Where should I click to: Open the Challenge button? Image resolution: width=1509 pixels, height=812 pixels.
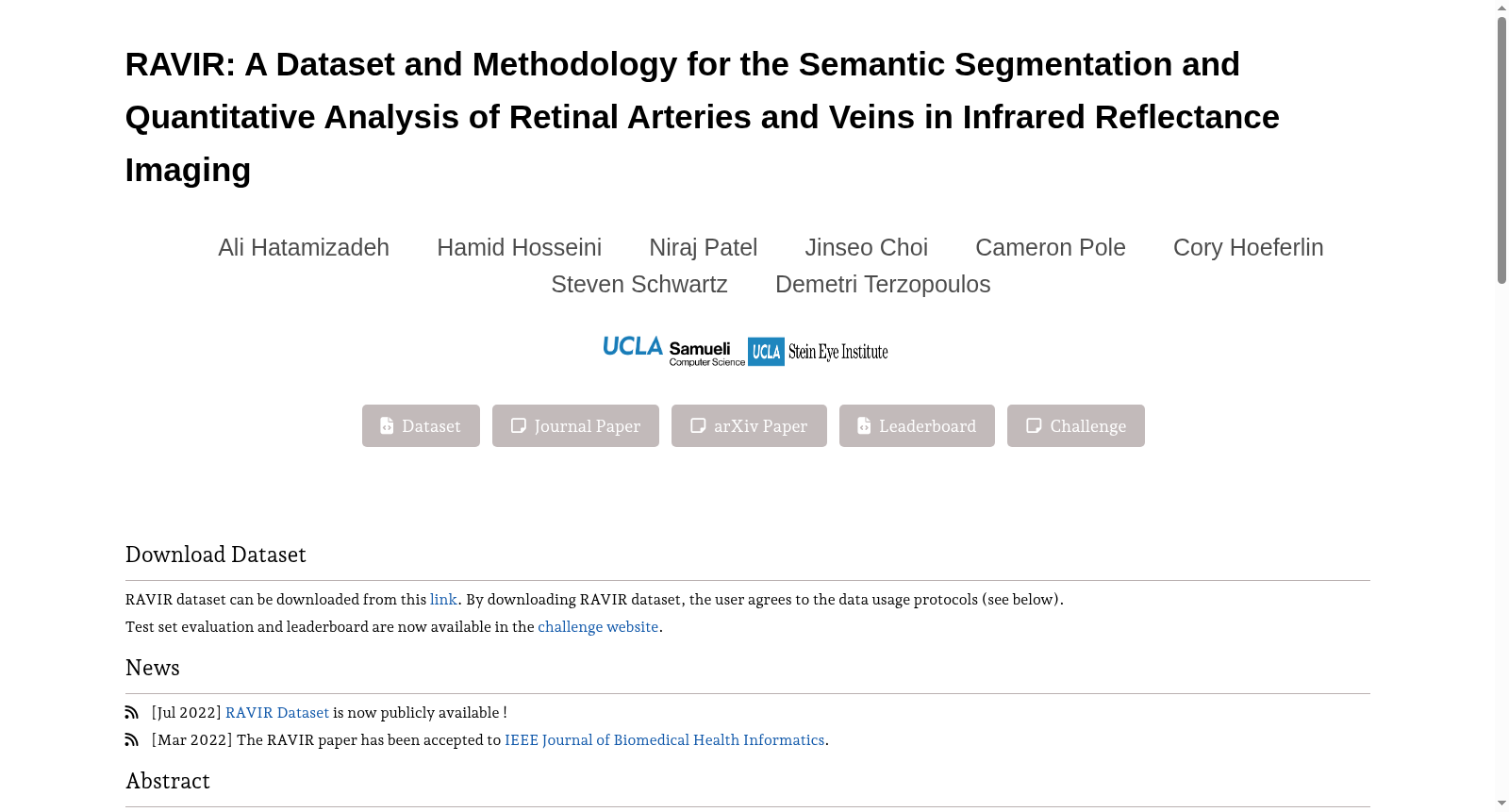(1076, 426)
